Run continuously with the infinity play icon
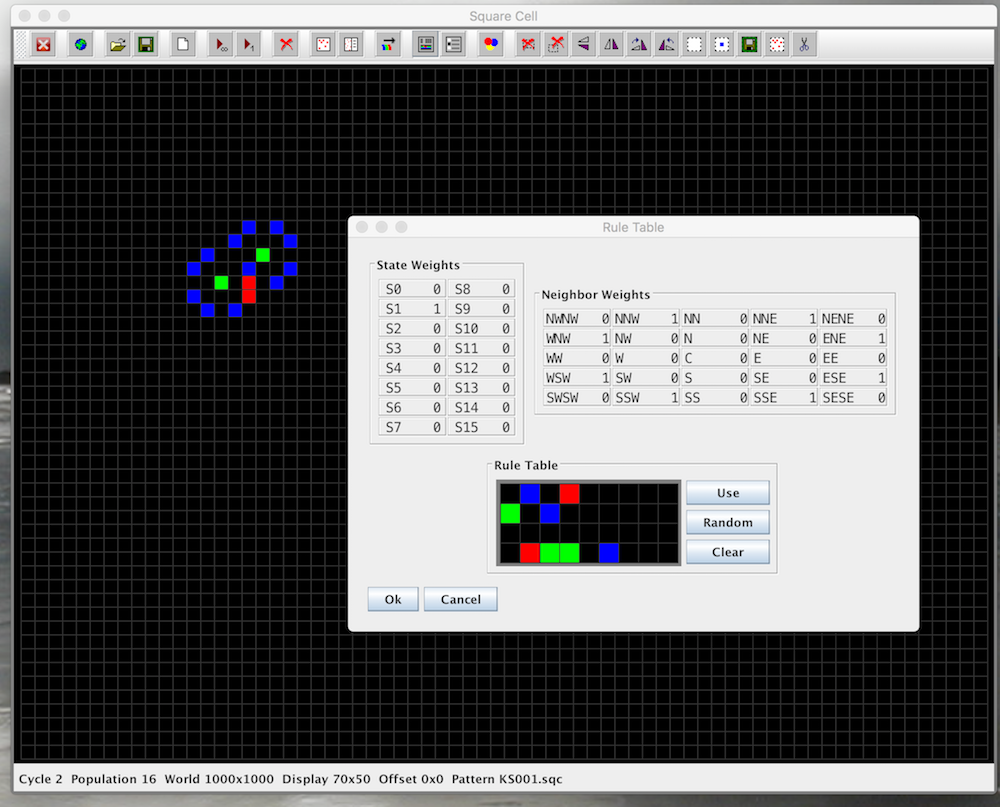This screenshot has height=807, width=1000. (x=221, y=45)
